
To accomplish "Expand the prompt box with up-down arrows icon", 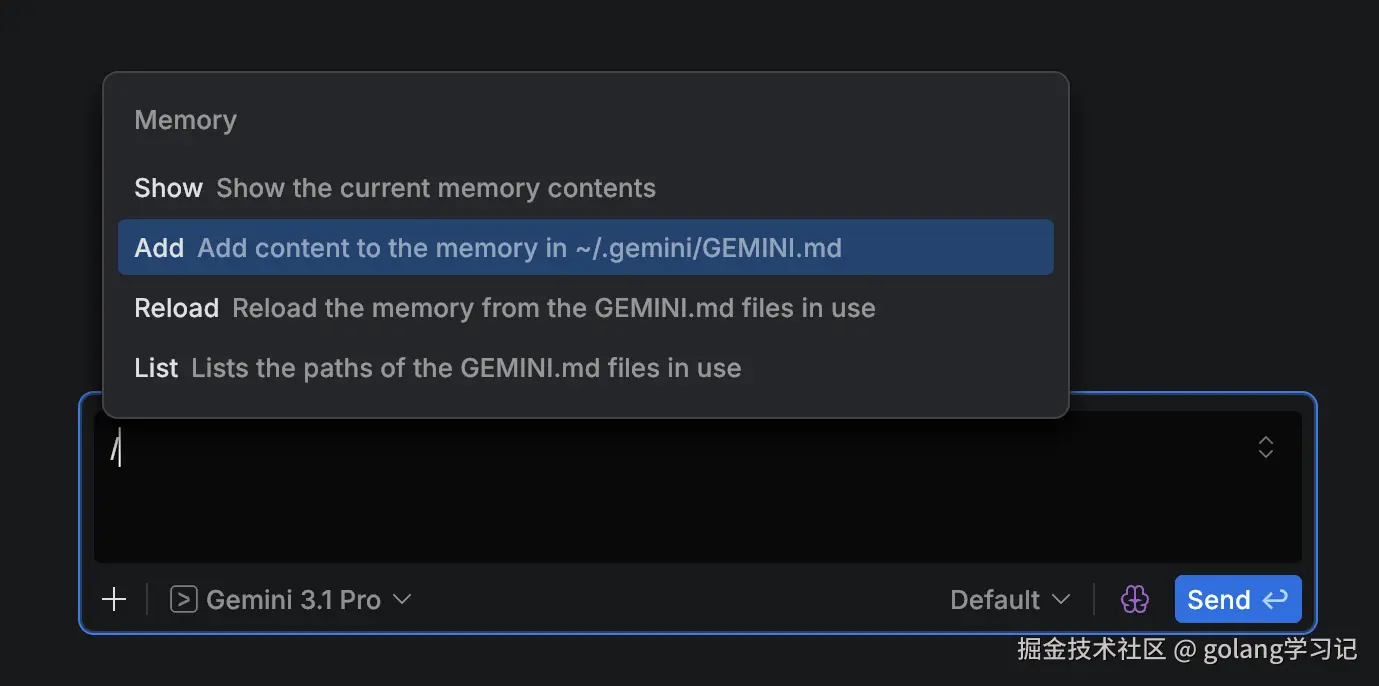I will (x=1266, y=447).
